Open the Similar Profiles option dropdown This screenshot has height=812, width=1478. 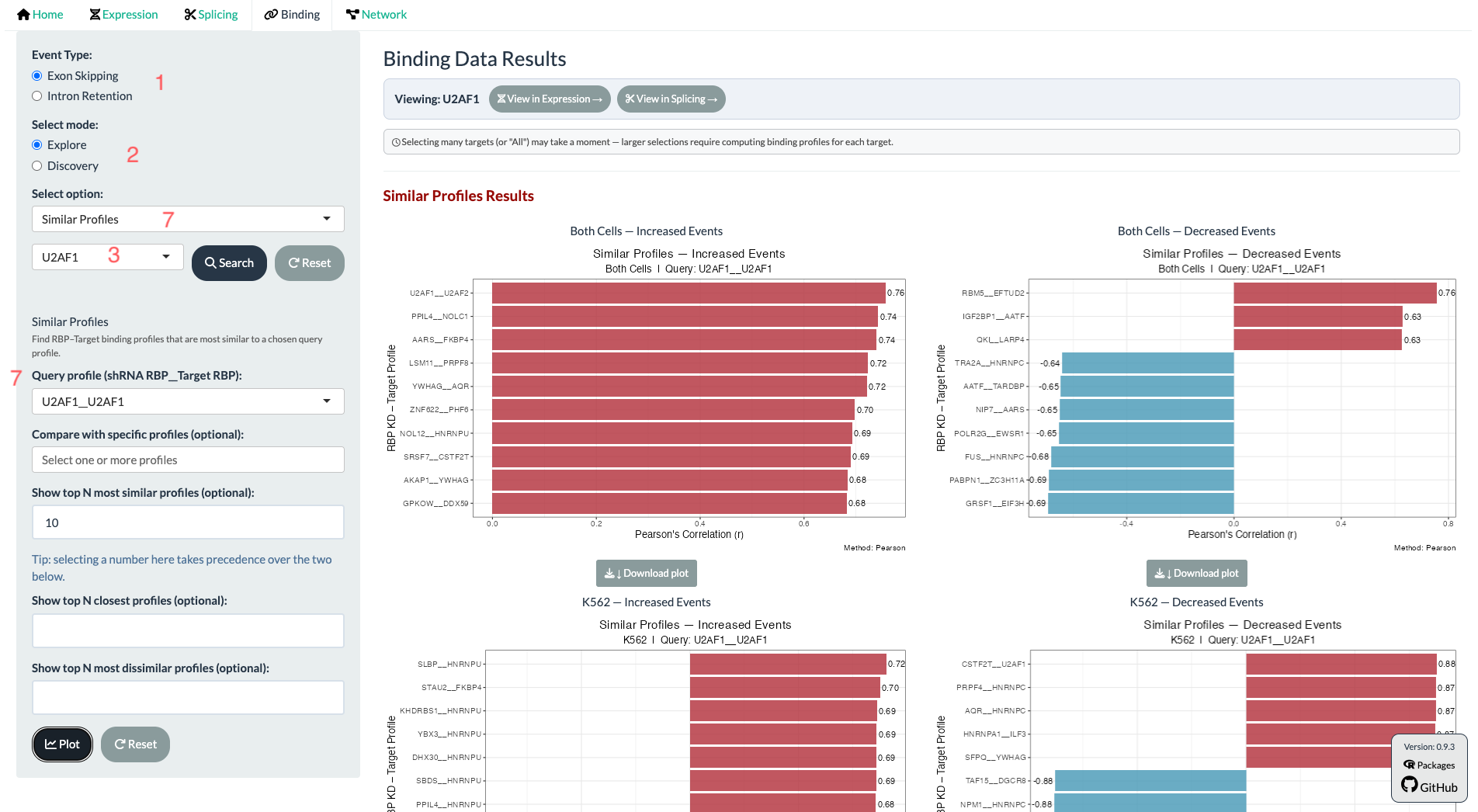point(188,219)
